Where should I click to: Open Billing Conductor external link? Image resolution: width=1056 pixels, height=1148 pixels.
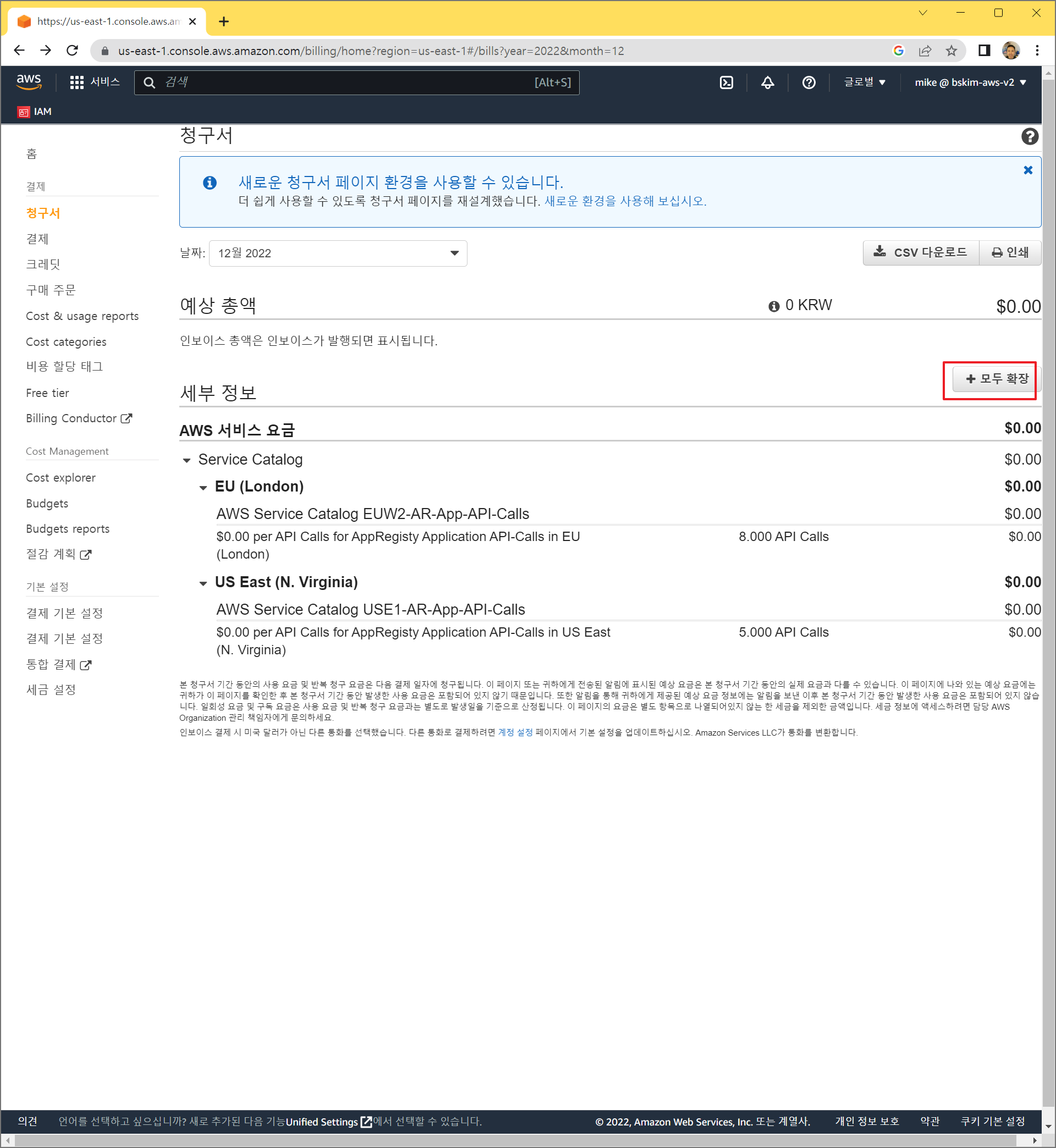79,418
